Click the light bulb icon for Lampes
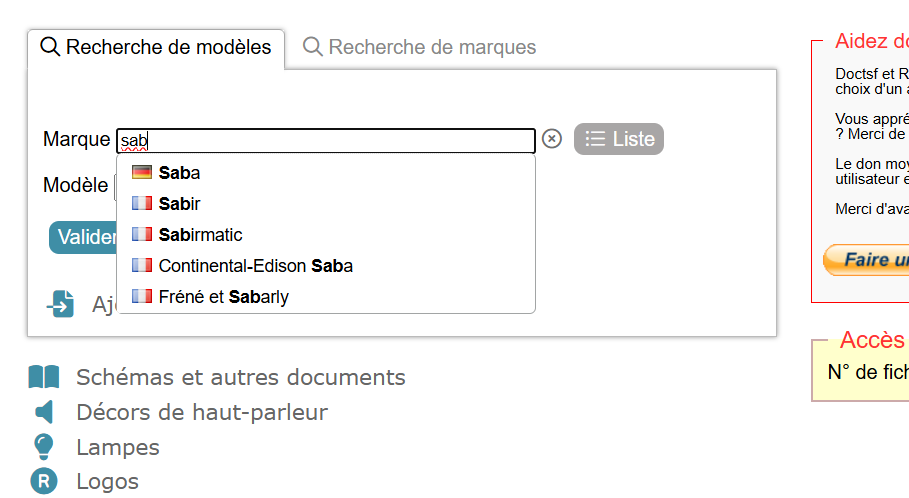 44,447
